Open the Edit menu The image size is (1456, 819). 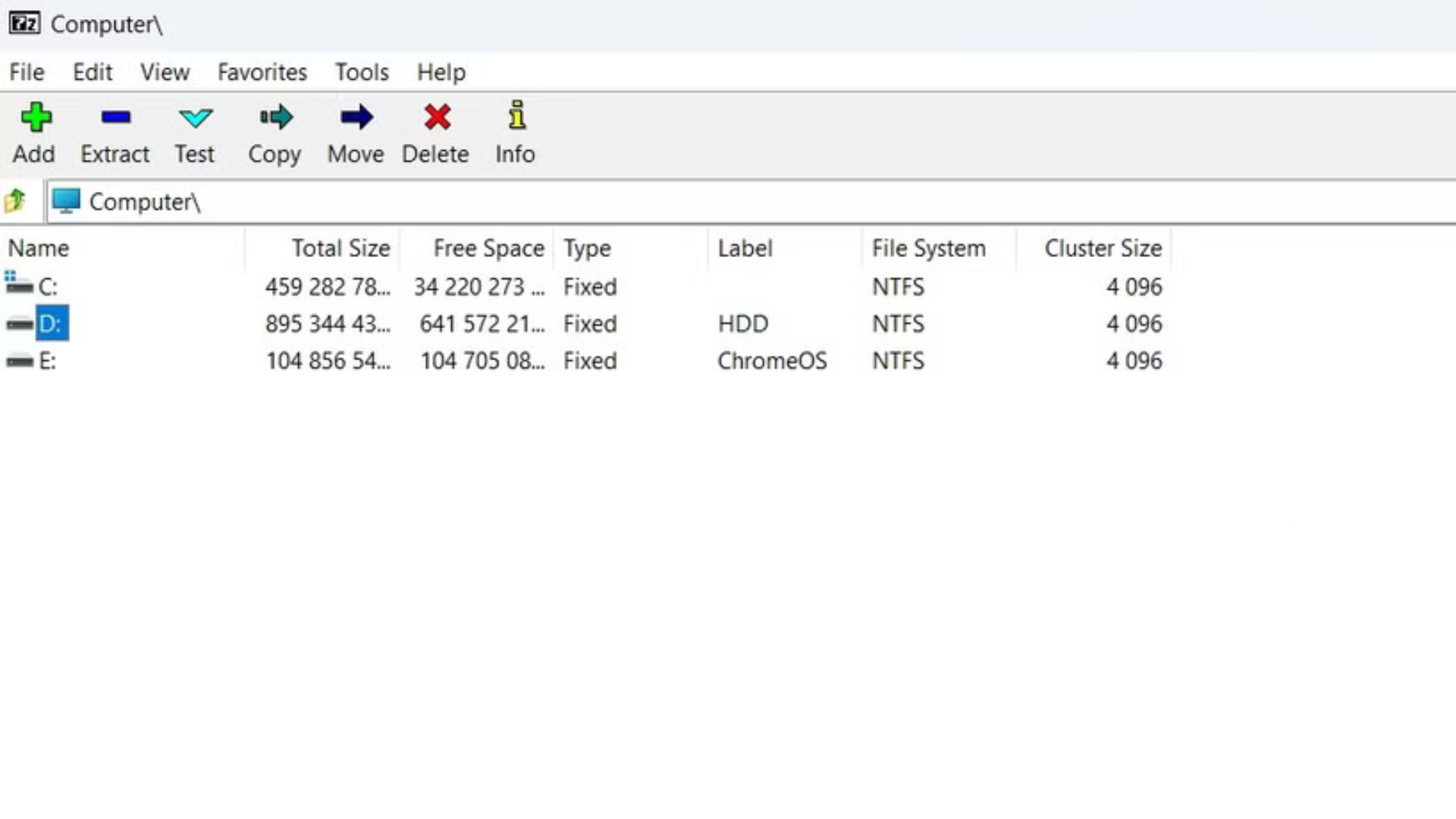[92, 72]
